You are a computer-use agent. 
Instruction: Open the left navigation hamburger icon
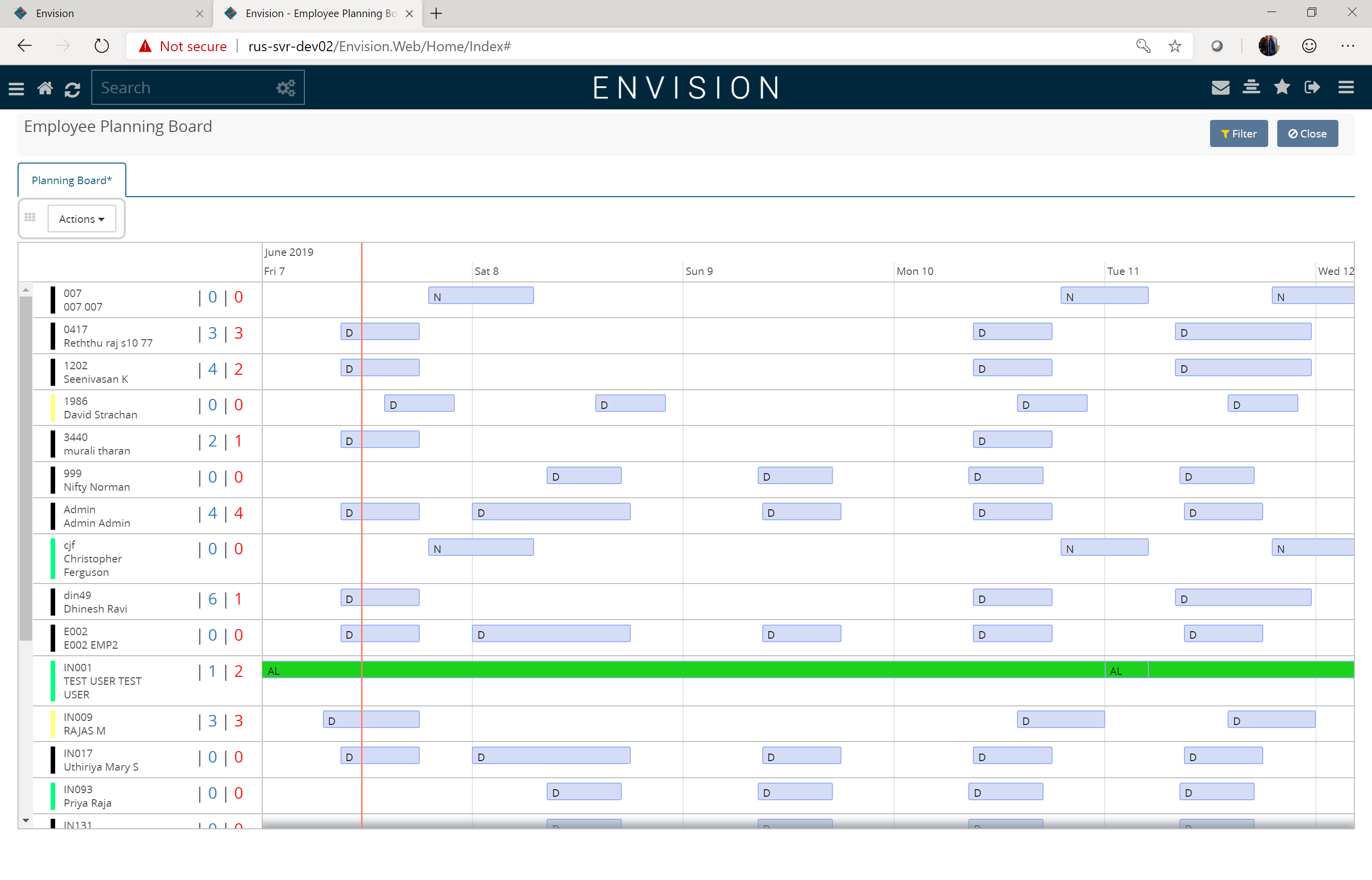17,87
